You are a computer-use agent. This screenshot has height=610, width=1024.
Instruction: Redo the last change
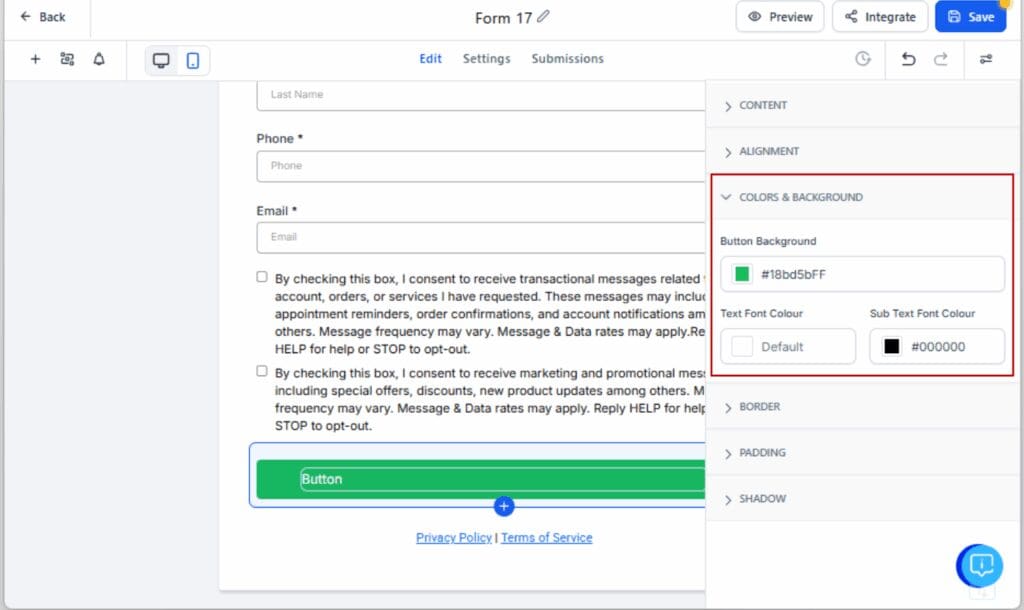(x=941, y=60)
